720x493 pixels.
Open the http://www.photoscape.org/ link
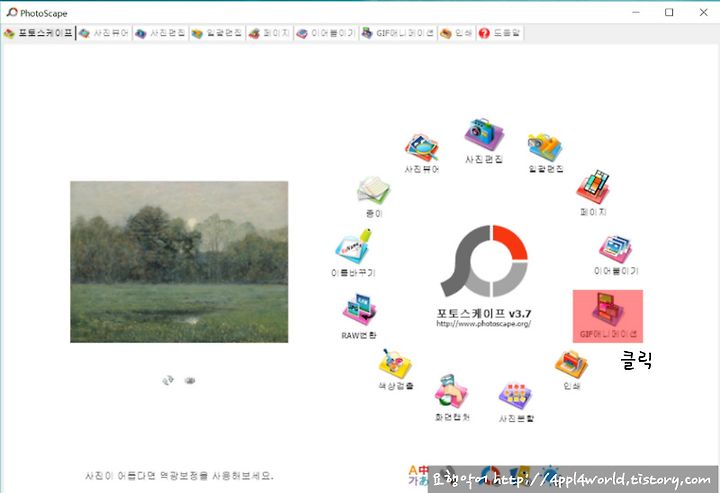pyautogui.click(x=484, y=324)
